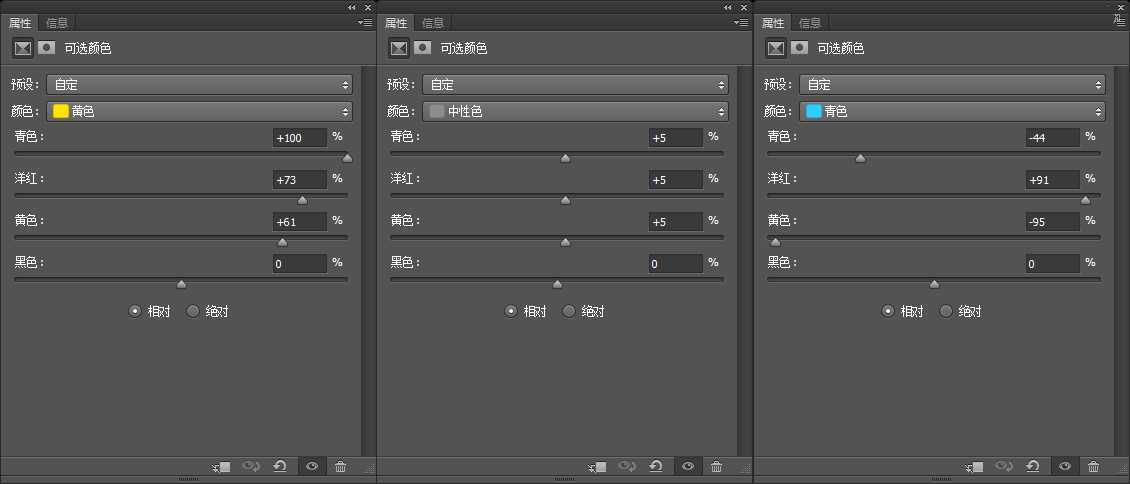Image resolution: width=1130 pixels, height=484 pixels.
Task: Click the view previous state icon in the Neutrals (中性色) panel
Action: pyautogui.click(x=627, y=466)
